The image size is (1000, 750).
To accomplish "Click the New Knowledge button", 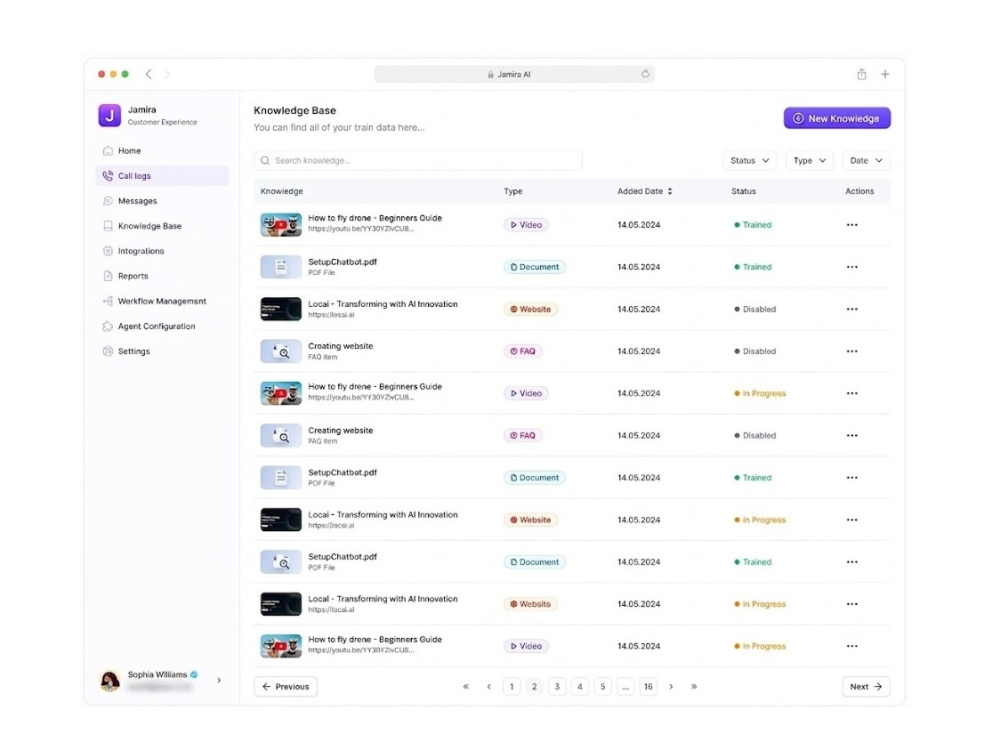I will point(837,118).
